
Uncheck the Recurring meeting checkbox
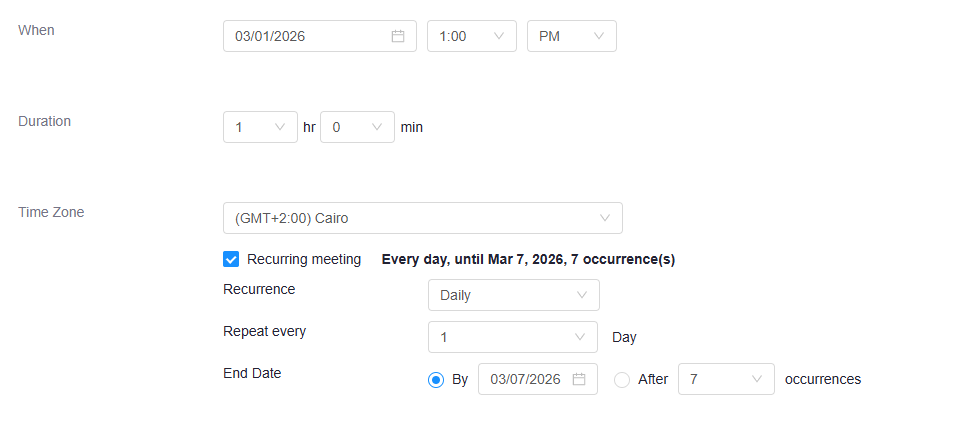(231, 259)
